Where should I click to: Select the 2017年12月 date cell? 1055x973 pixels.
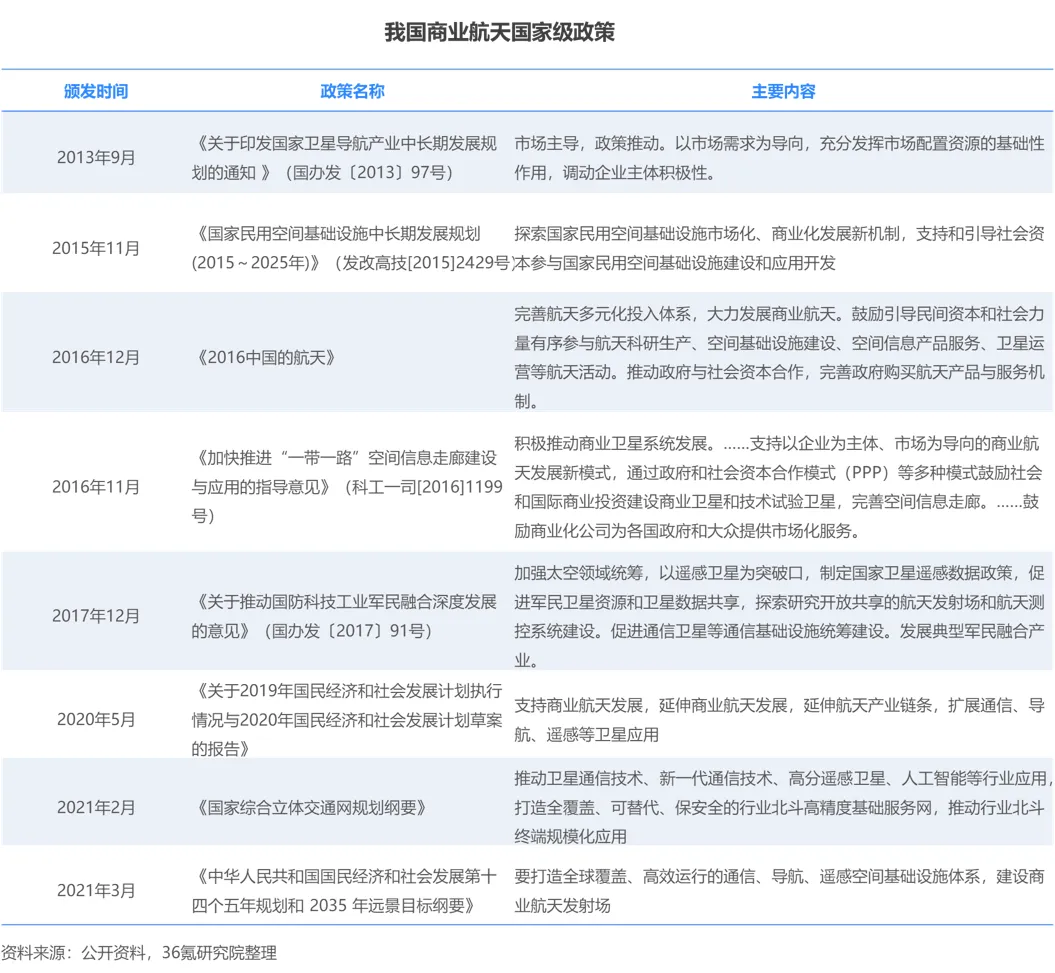96,616
